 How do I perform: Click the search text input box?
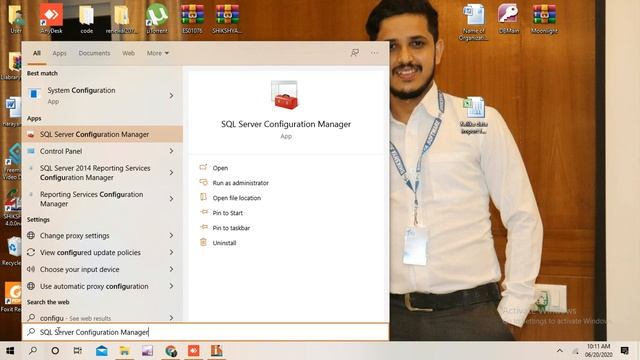[x=205, y=332]
